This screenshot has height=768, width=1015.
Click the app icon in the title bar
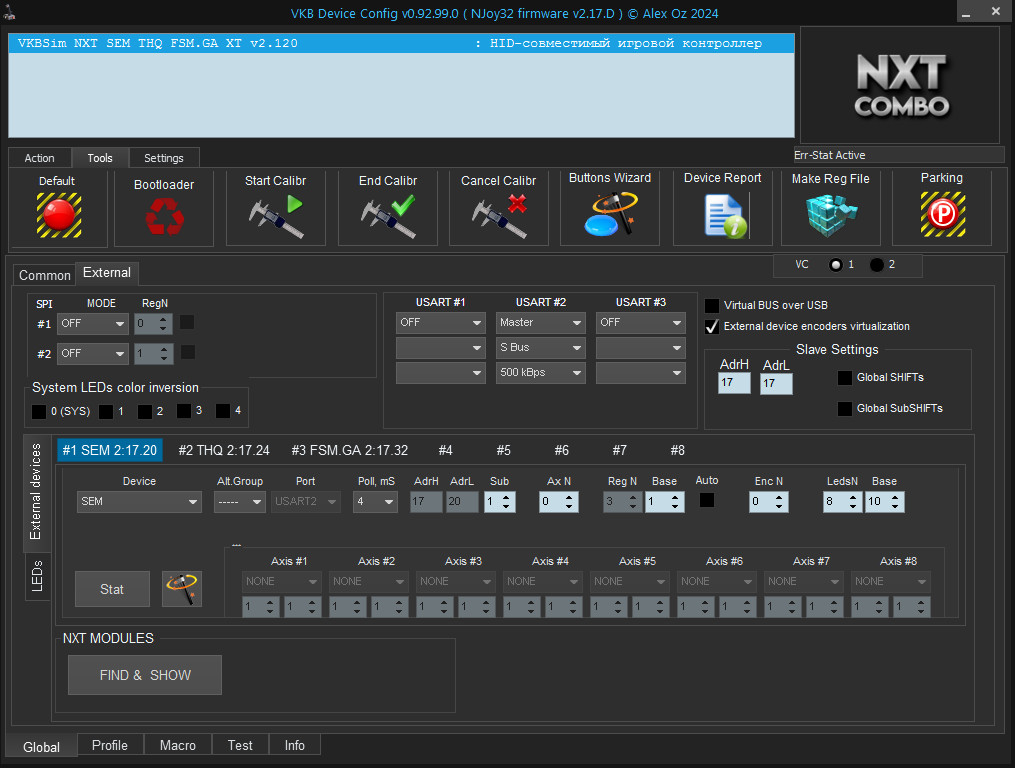(9, 12)
